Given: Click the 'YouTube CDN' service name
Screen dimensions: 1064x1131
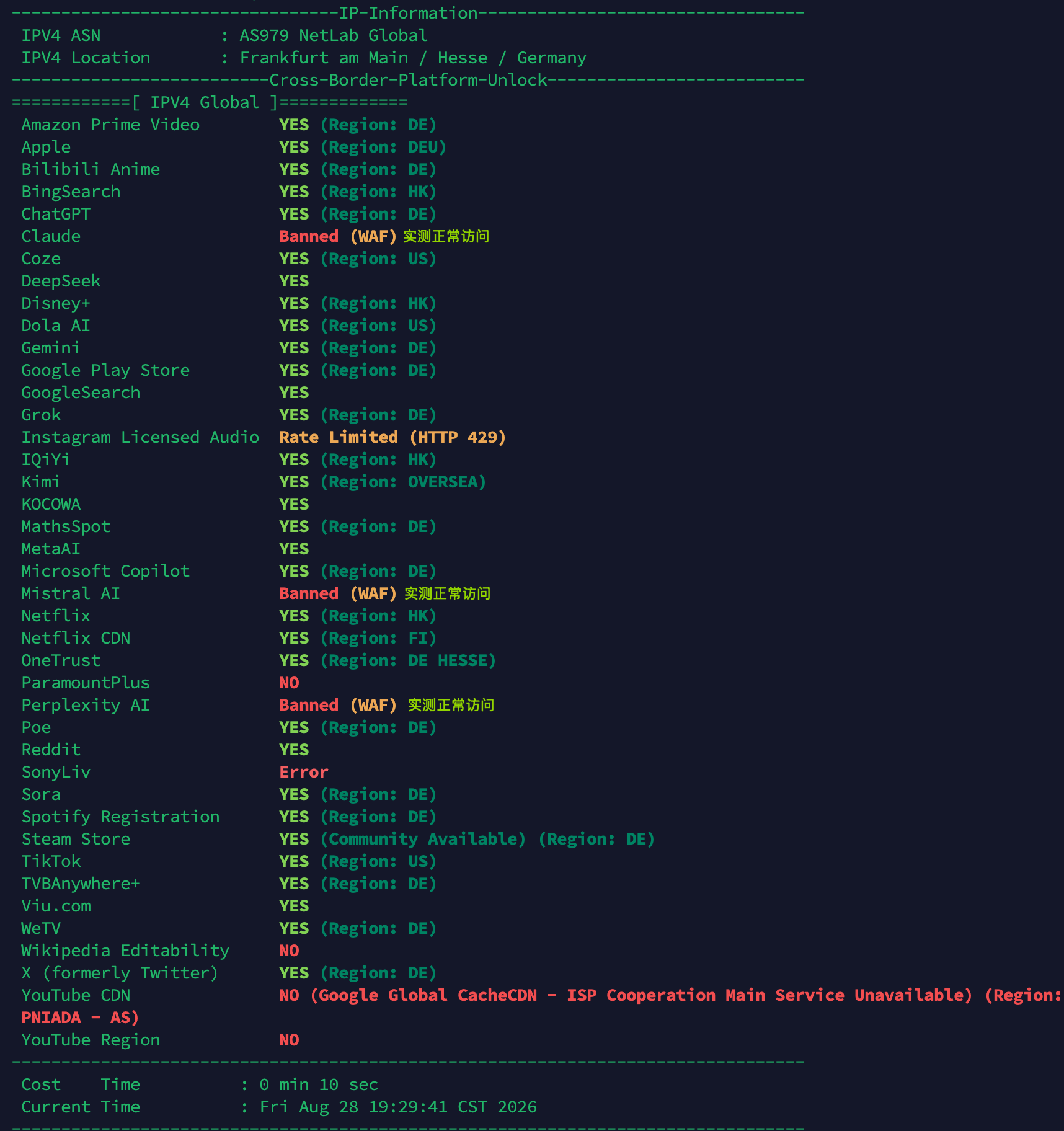Looking at the screenshot, I should 76,995.
